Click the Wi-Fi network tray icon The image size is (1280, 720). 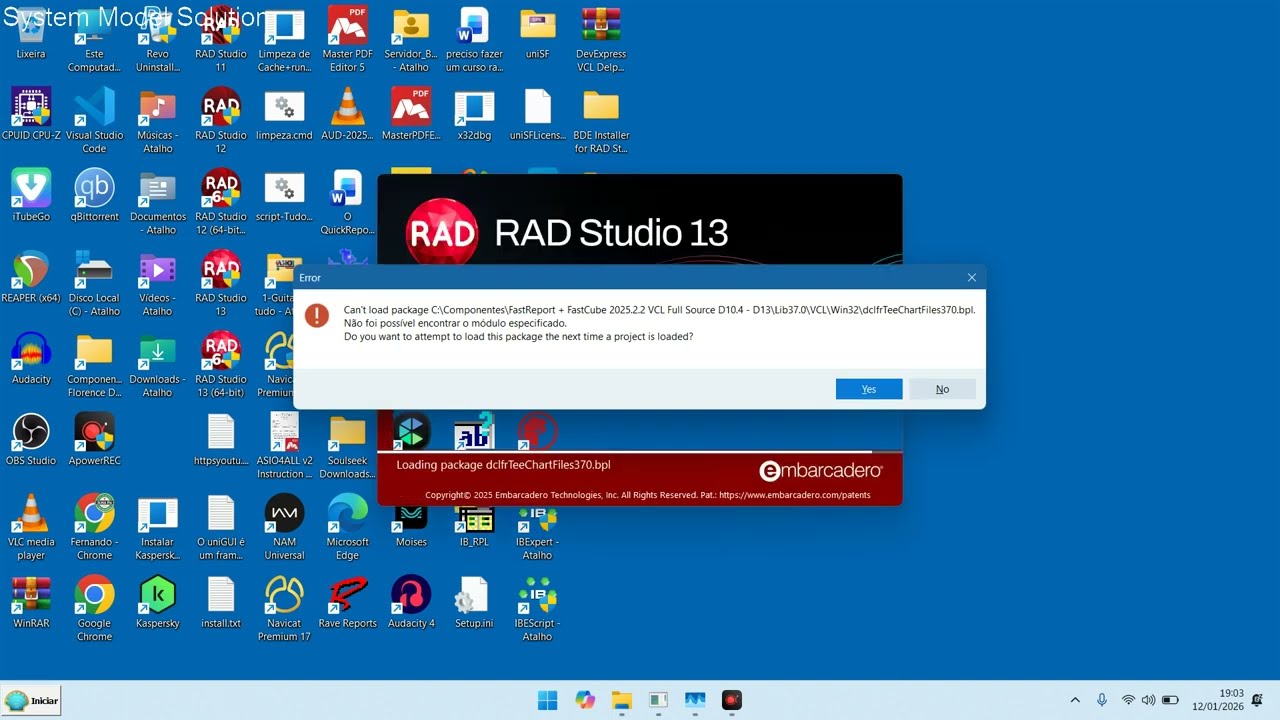click(x=1128, y=700)
